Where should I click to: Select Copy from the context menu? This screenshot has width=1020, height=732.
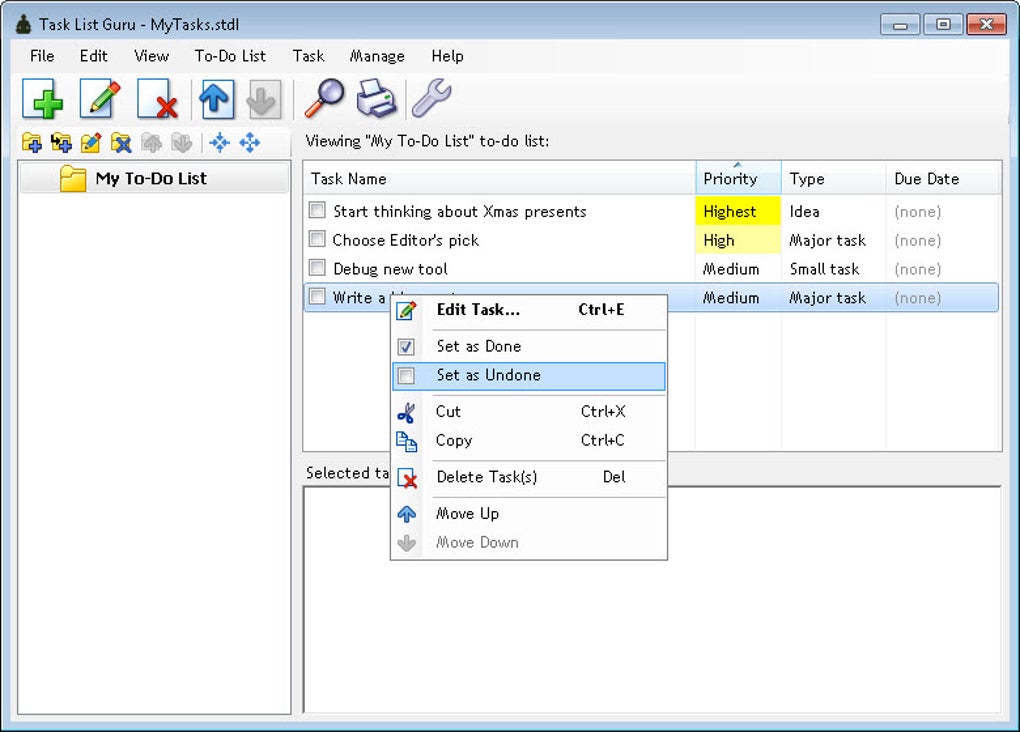pyautogui.click(x=529, y=442)
